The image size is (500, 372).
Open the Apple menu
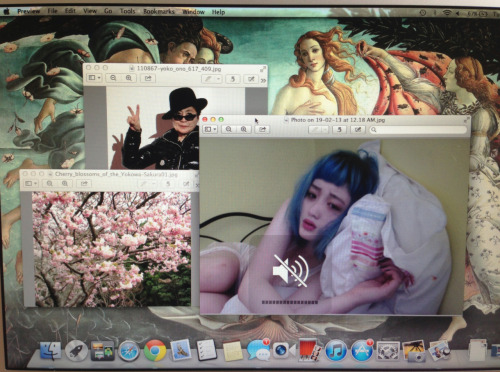click(x=6, y=12)
